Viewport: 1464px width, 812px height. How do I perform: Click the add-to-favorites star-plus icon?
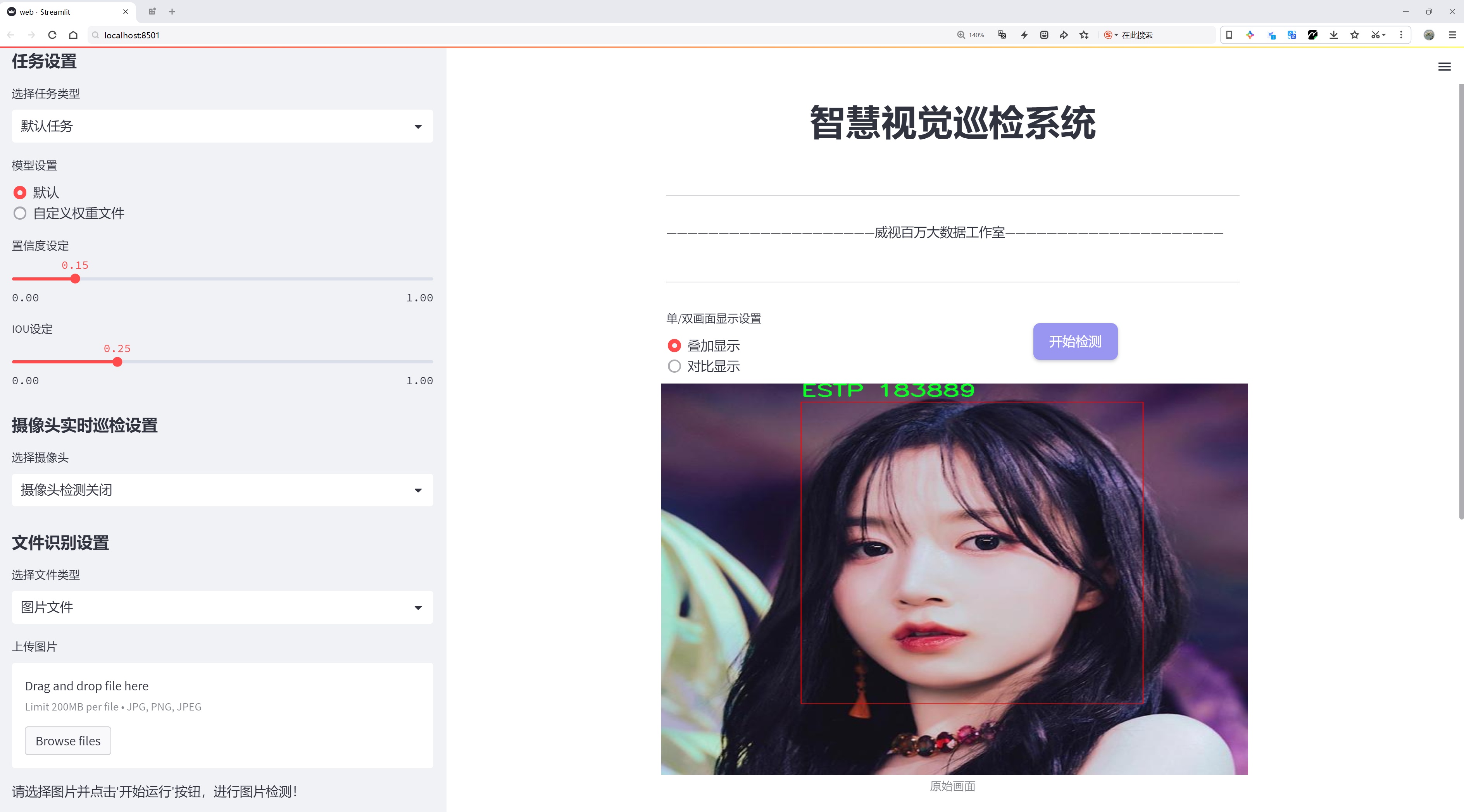pyautogui.click(x=1085, y=35)
